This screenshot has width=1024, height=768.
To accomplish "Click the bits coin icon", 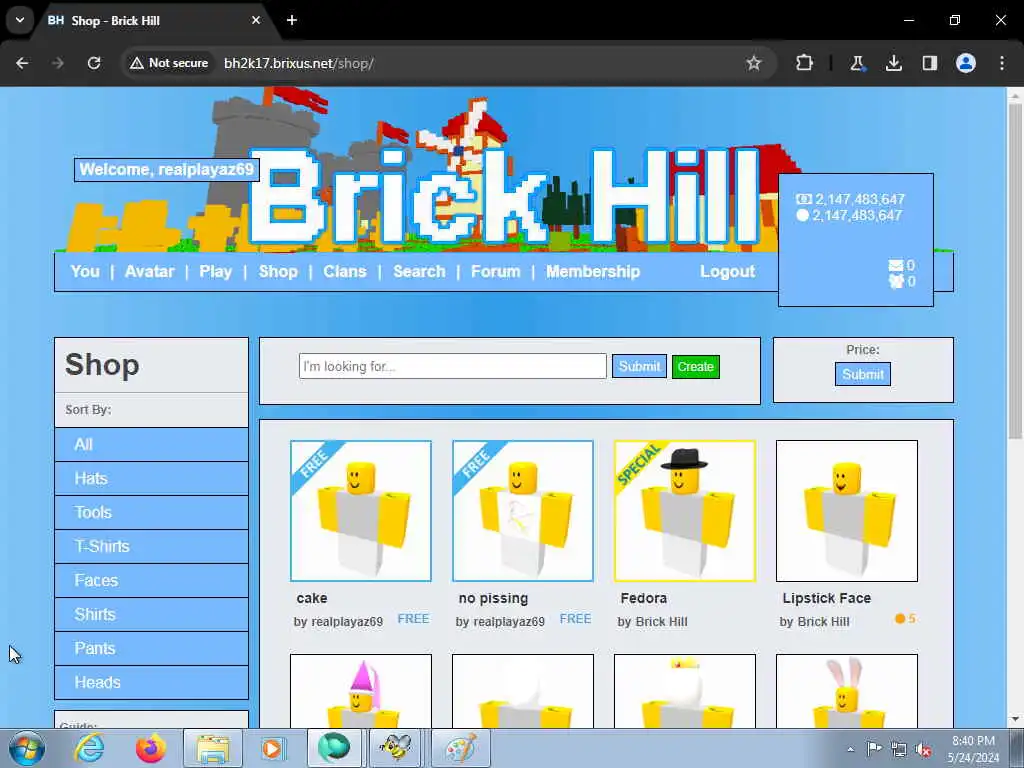I will [803, 215].
